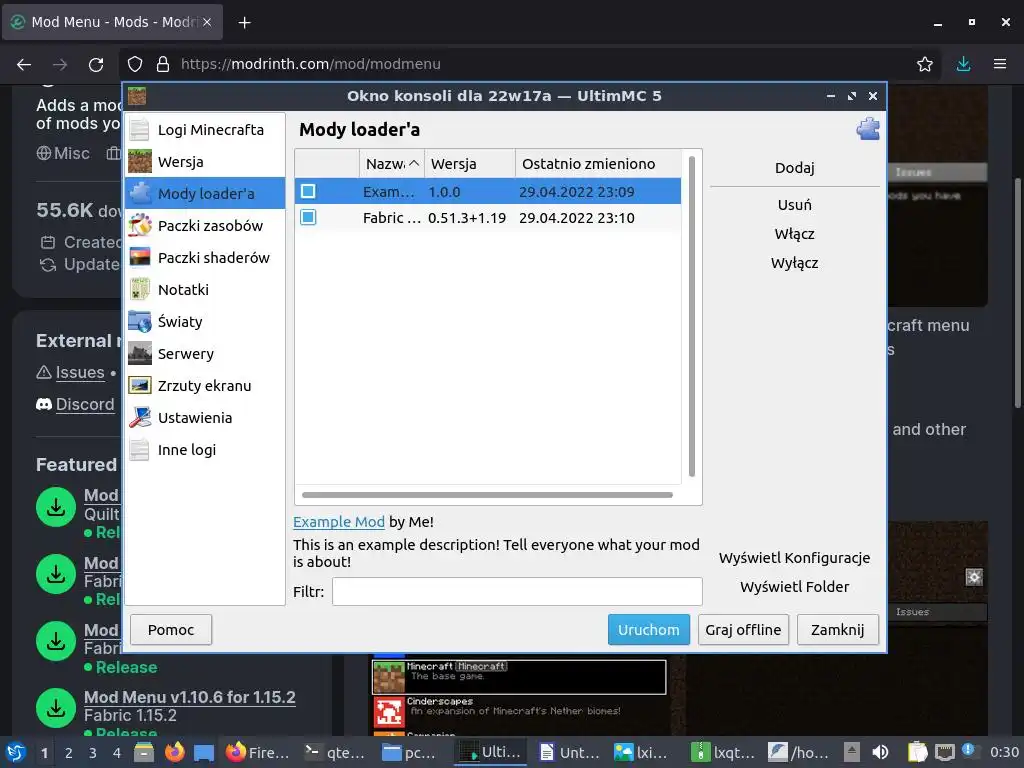This screenshot has width=1024, height=768.
Task: Open Notatki notes icon
Action: [x=139, y=289]
